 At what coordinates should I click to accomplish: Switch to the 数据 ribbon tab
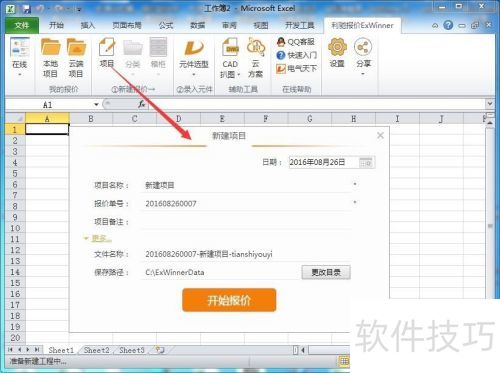[197, 25]
